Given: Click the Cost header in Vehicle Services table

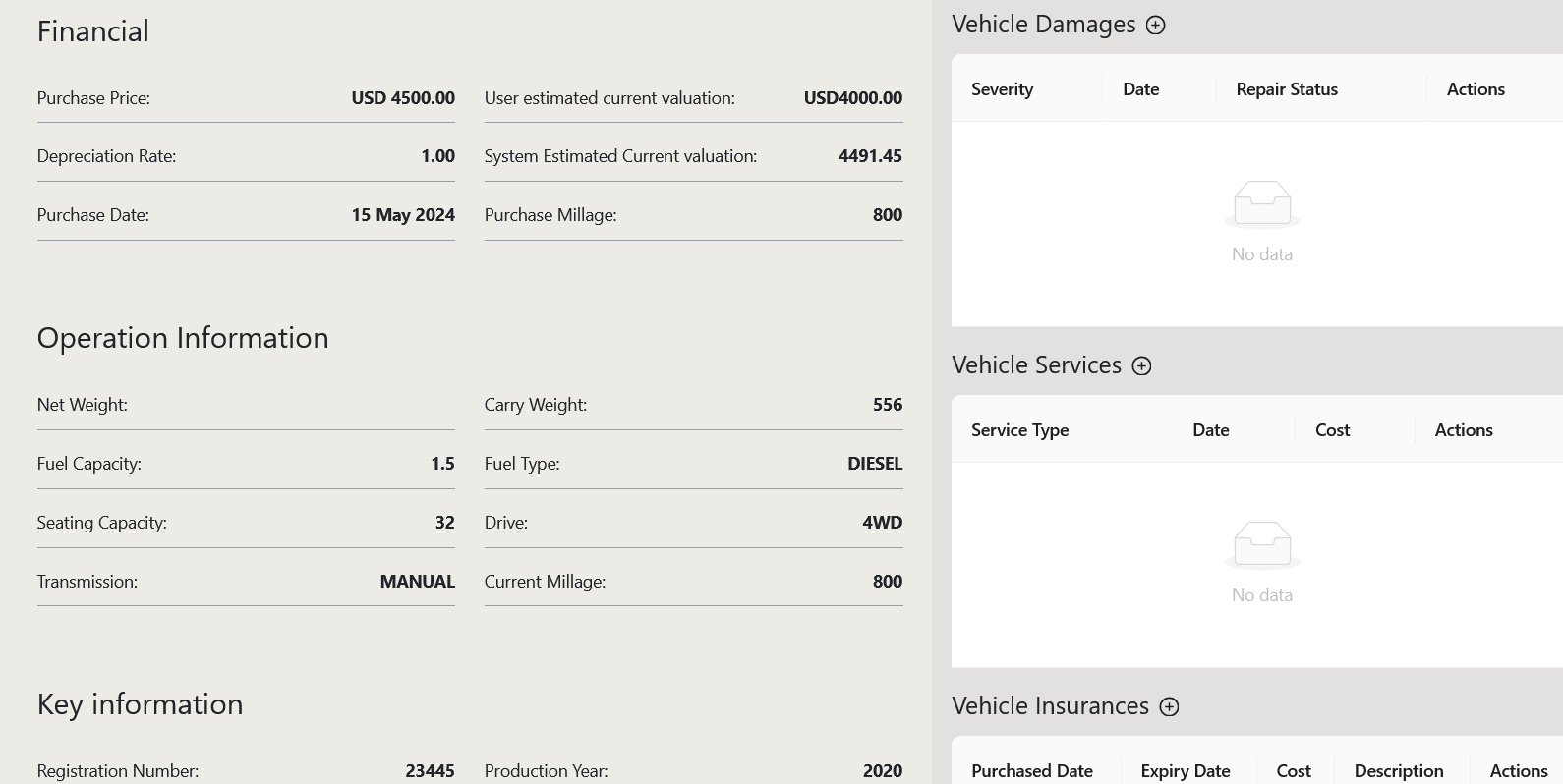Looking at the screenshot, I should (1332, 430).
